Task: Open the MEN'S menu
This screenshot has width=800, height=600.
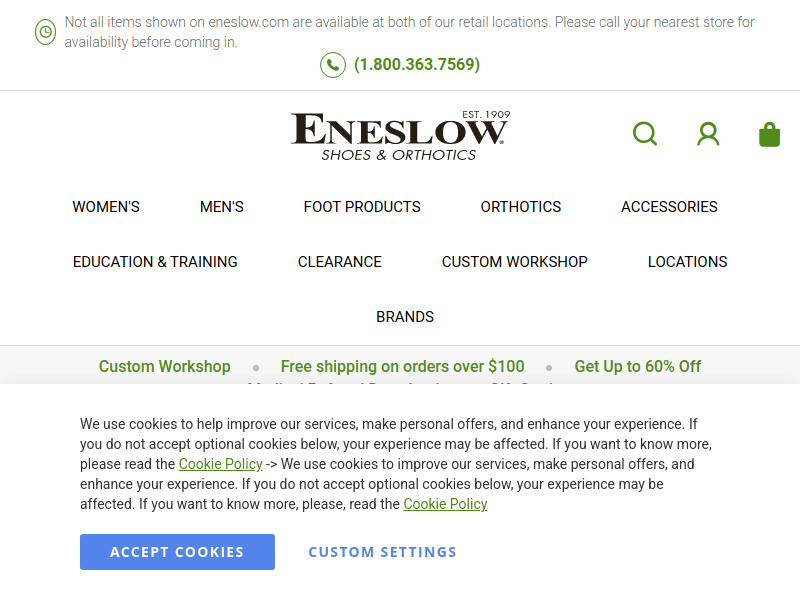Action: tap(221, 207)
